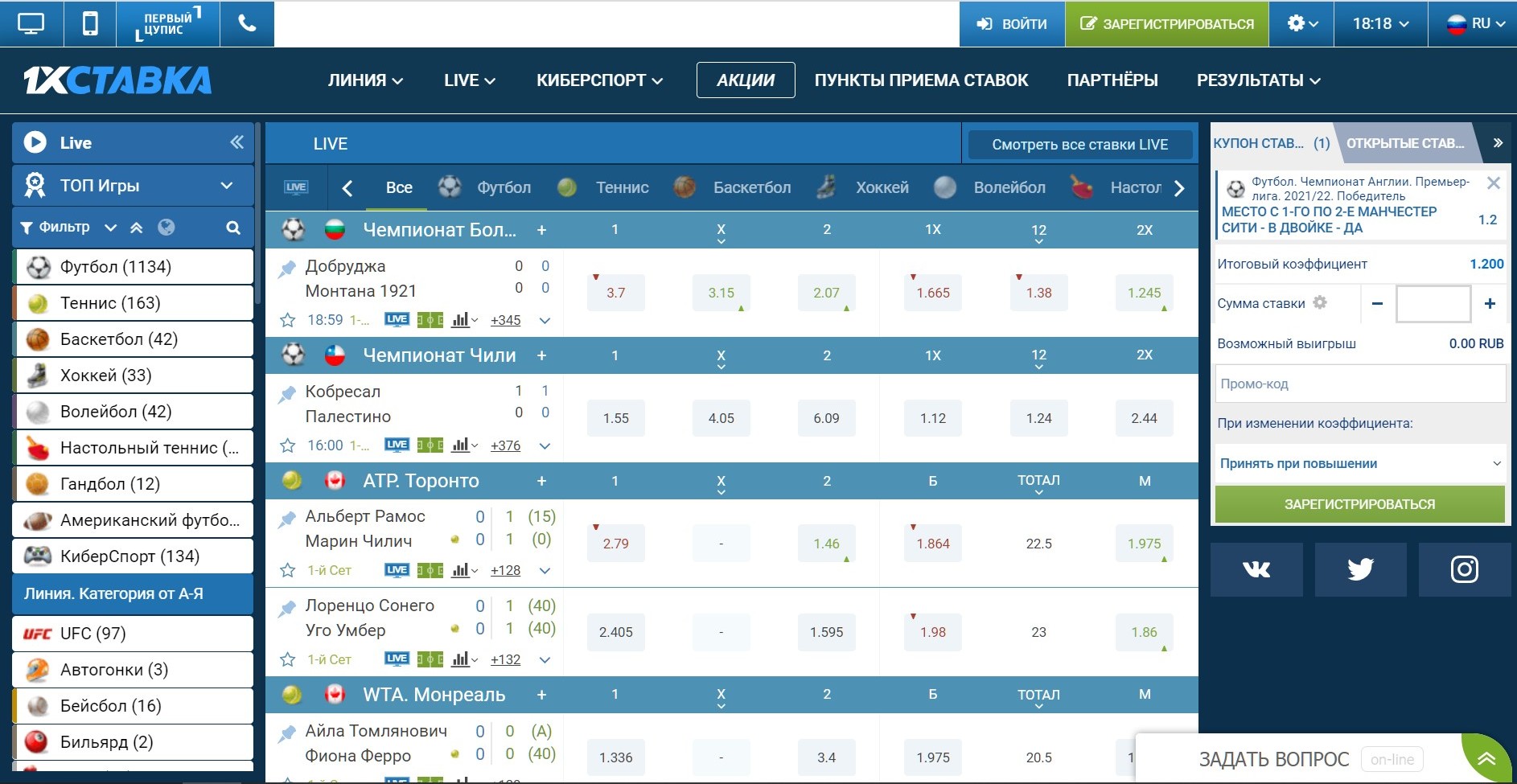Favorite the Лоренцо Сонего match star
This screenshot has height=784, width=1517.
(287, 659)
